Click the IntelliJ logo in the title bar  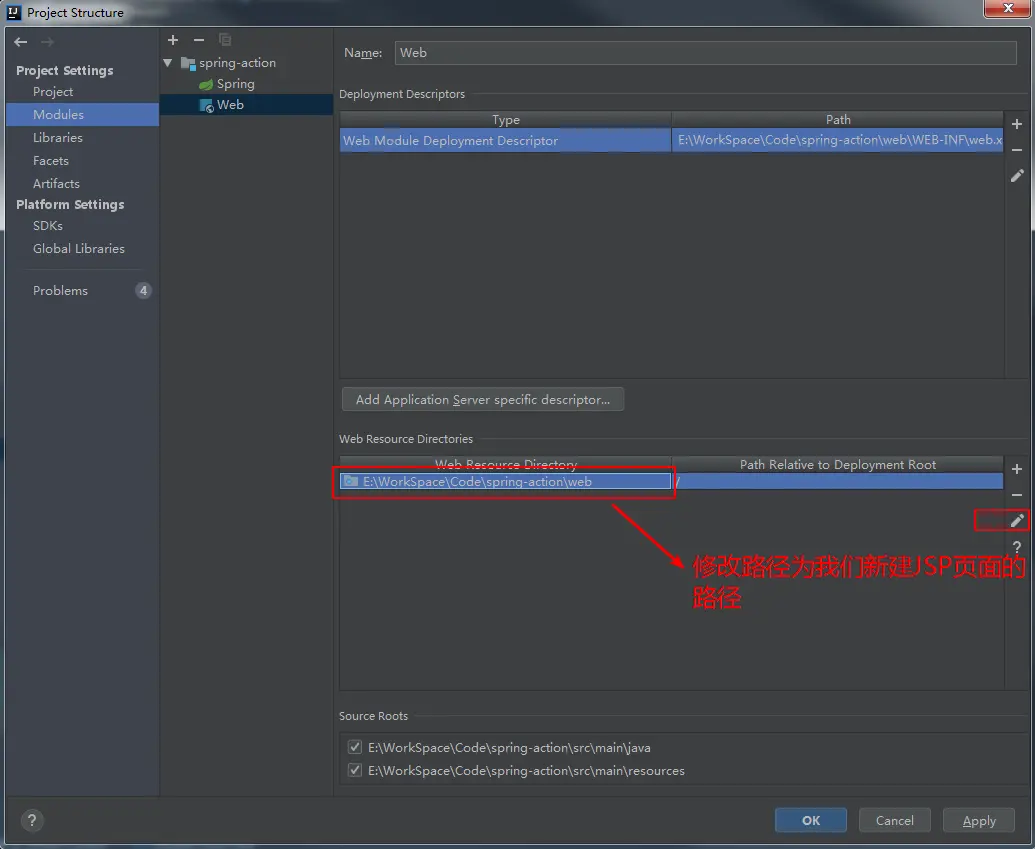coord(14,13)
